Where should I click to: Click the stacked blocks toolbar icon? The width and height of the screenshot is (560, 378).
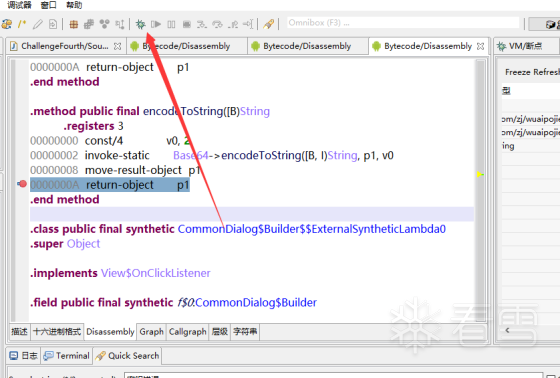[x=89, y=24]
